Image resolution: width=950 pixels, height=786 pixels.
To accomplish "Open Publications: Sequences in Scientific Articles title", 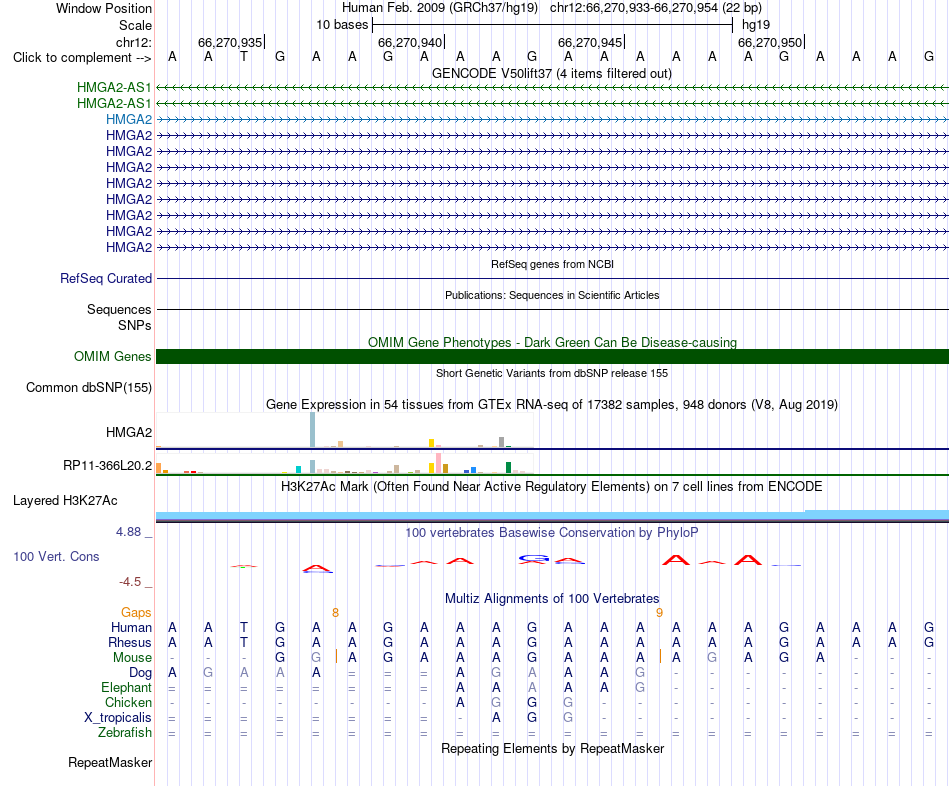I will [552, 295].
